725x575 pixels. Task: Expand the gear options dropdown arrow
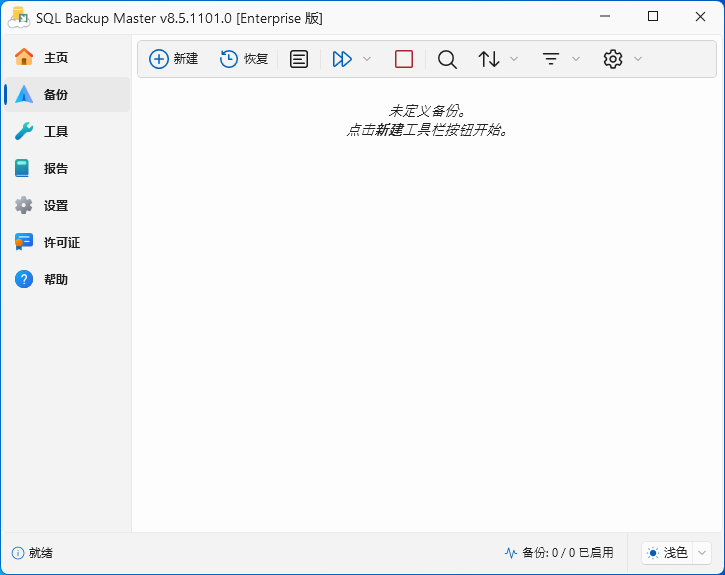click(638, 59)
